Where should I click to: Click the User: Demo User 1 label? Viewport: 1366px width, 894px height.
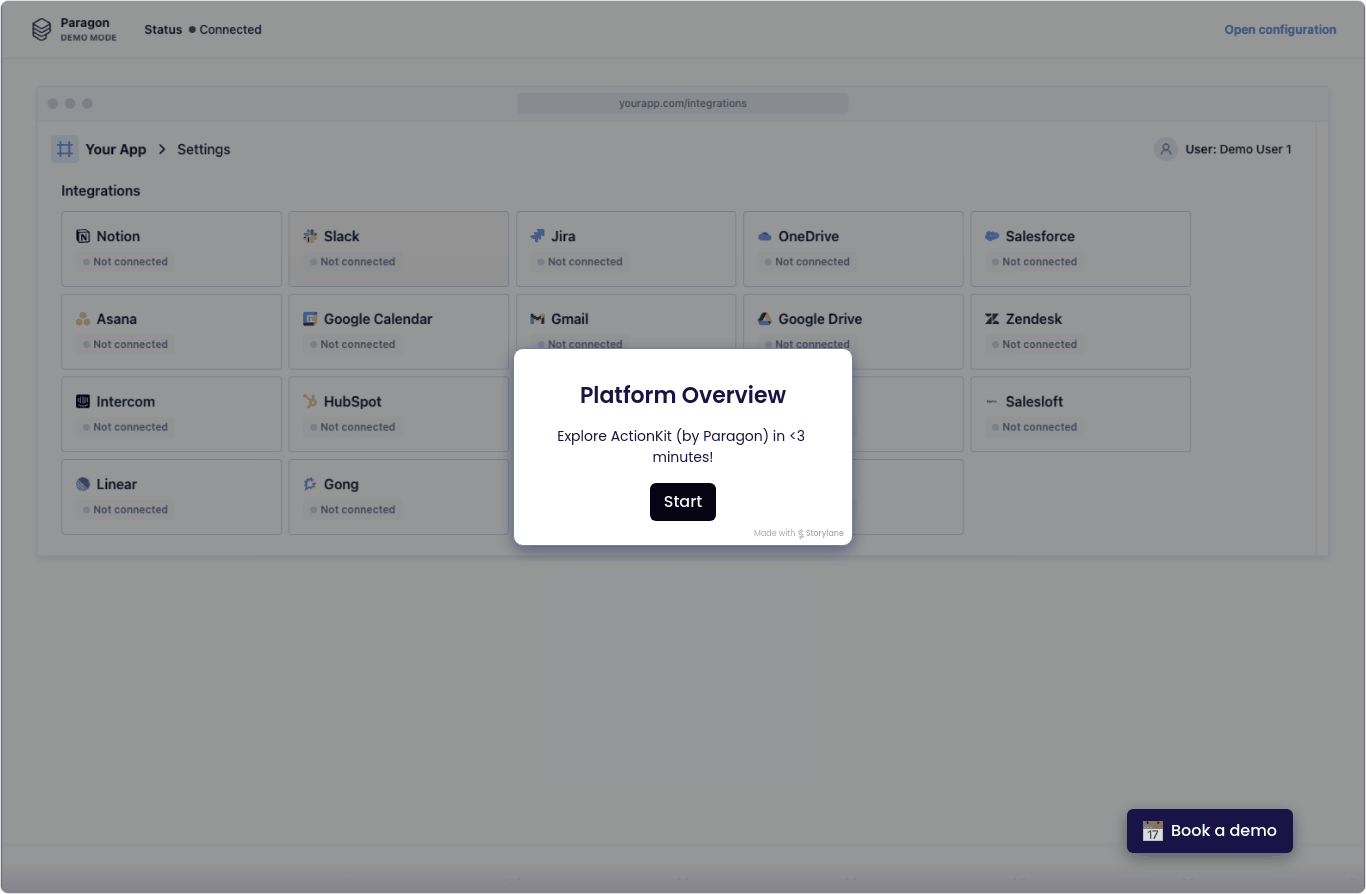[1238, 150]
